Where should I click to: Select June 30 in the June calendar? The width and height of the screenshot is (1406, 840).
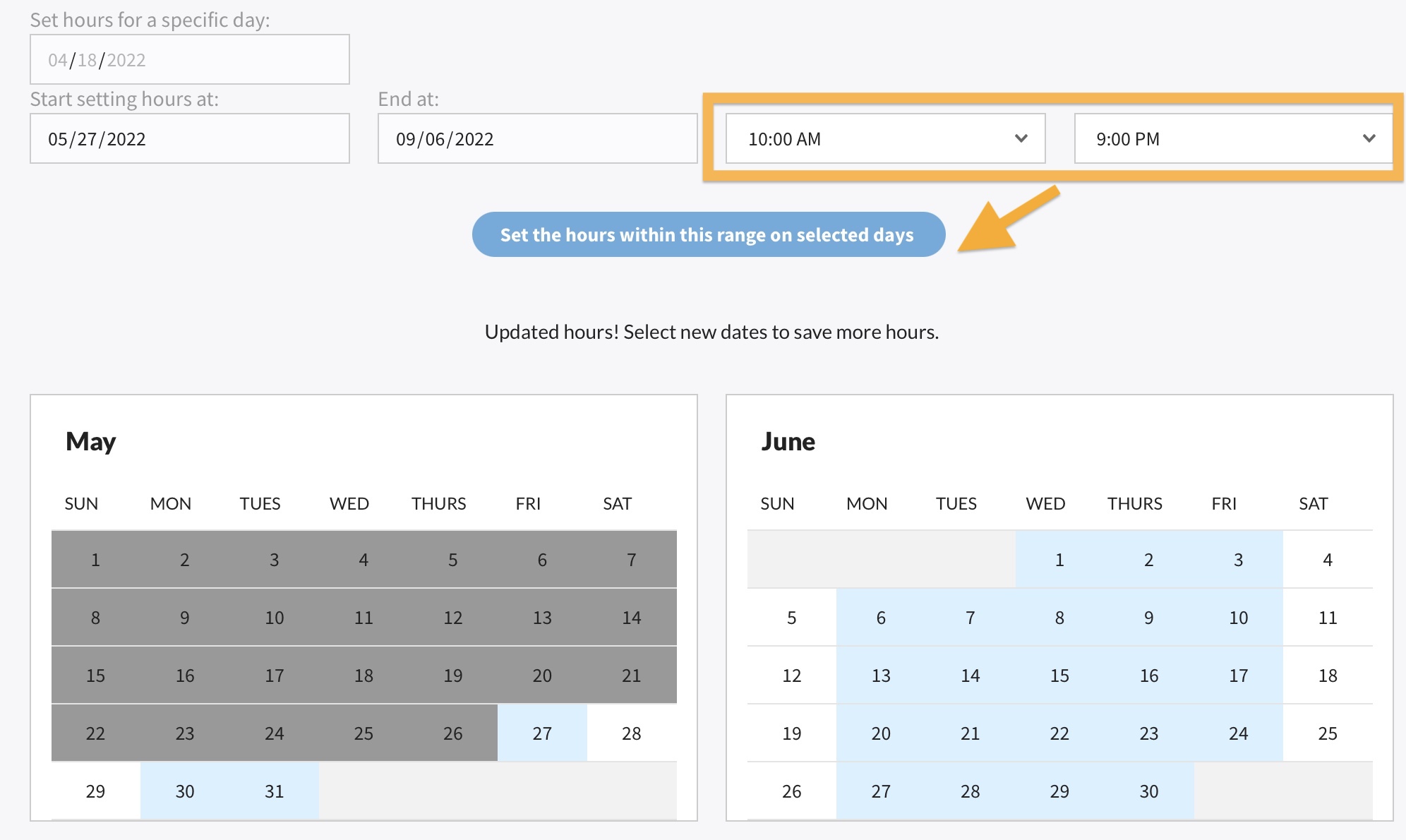[1148, 791]
